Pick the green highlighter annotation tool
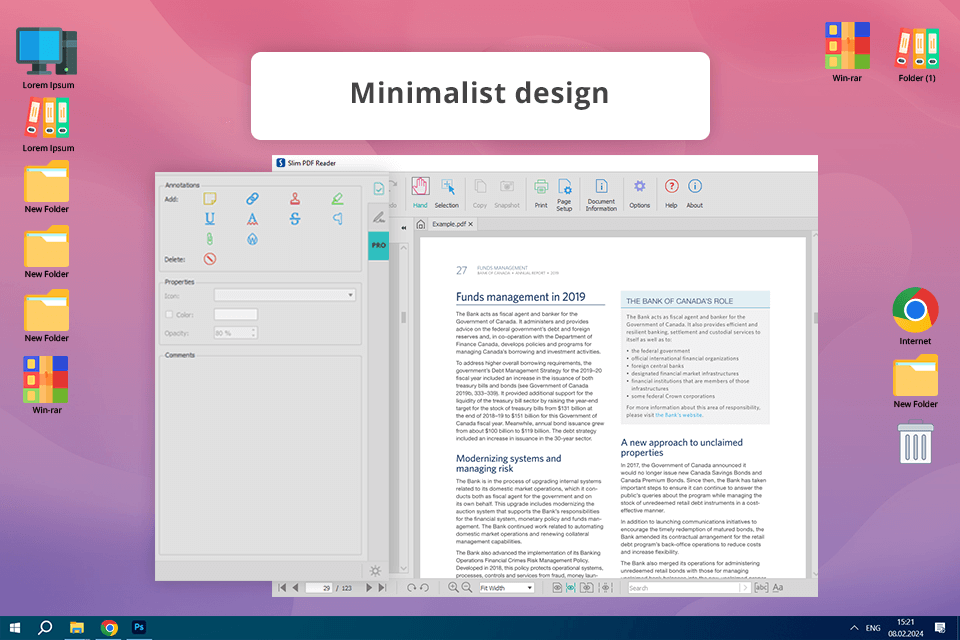 pos(338,198)
